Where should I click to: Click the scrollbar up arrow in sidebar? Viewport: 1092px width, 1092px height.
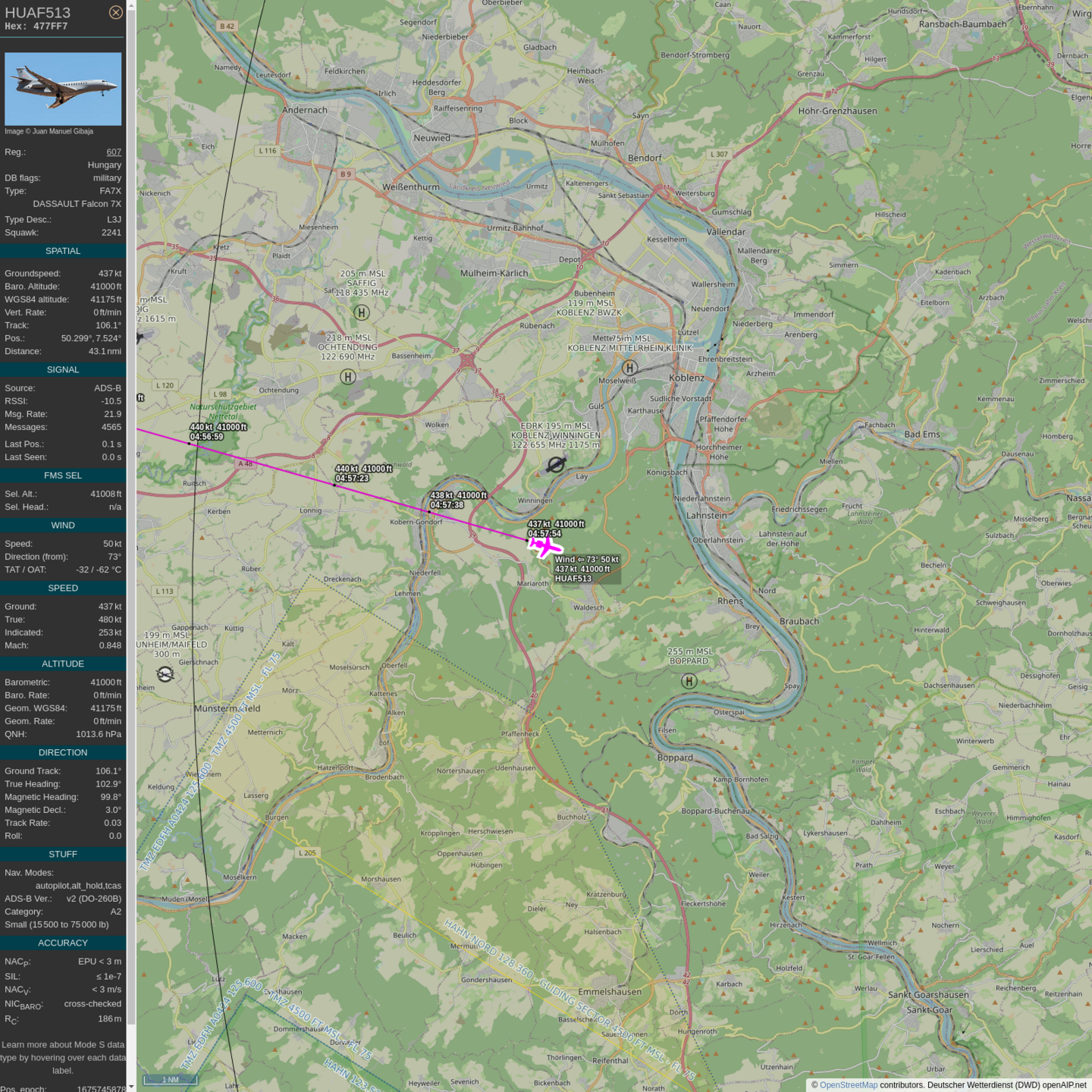point(131,5)
